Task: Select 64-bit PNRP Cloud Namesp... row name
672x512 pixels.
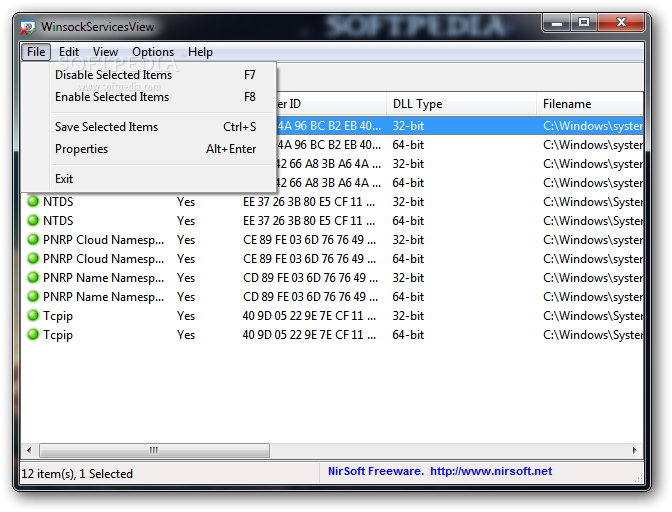Action: click(x=103, y=258)
